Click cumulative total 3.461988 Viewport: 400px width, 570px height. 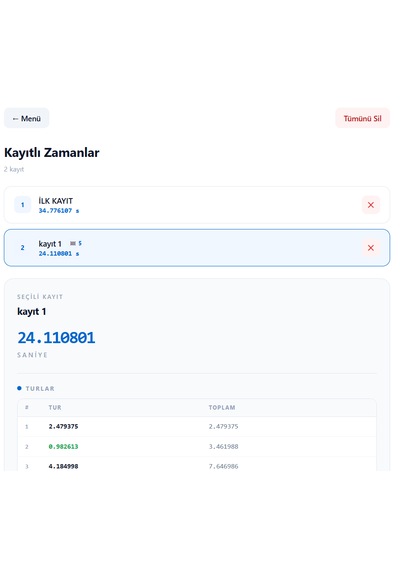[x=223, y=446]
